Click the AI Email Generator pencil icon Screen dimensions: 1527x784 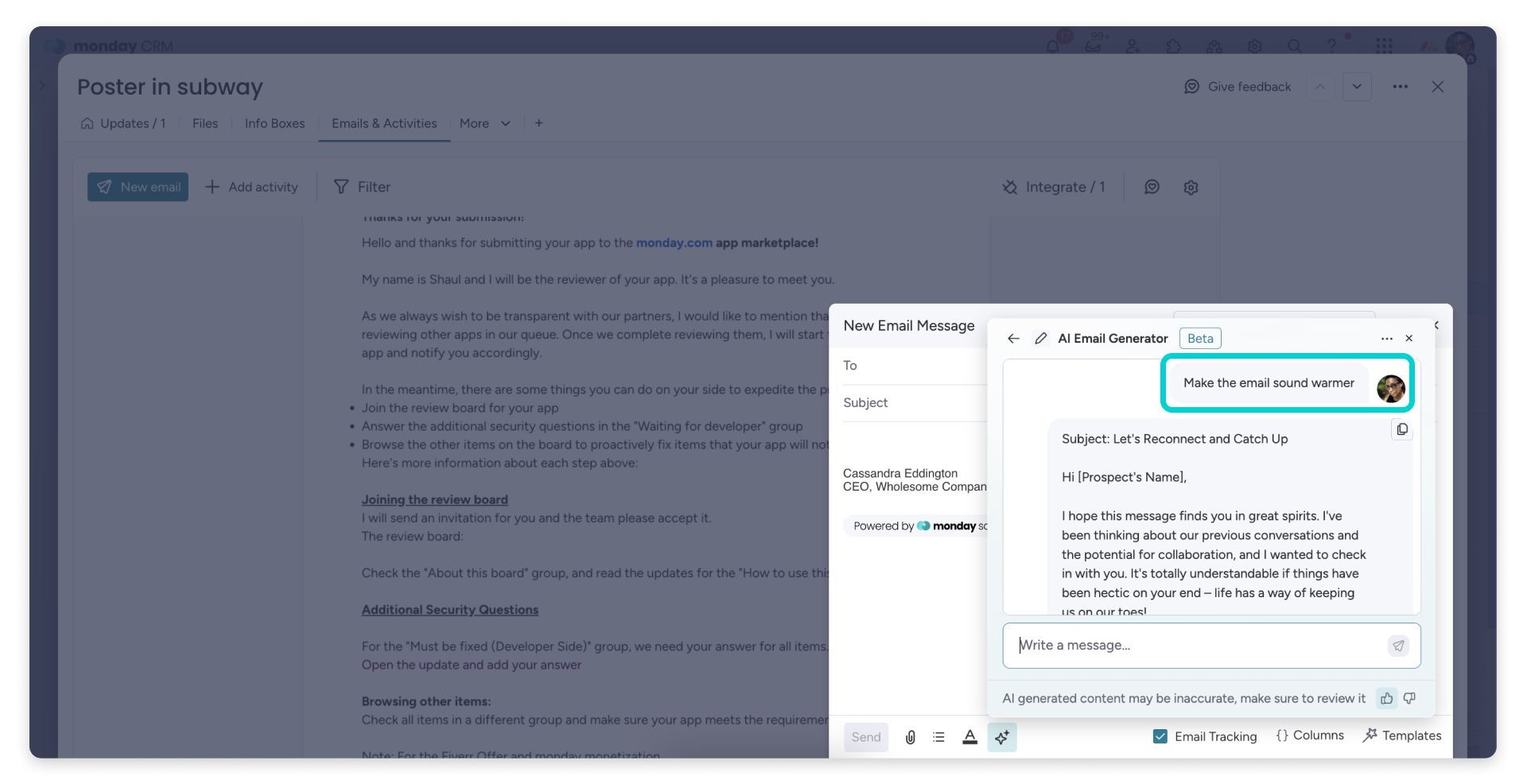click(x=1040, y=338)
